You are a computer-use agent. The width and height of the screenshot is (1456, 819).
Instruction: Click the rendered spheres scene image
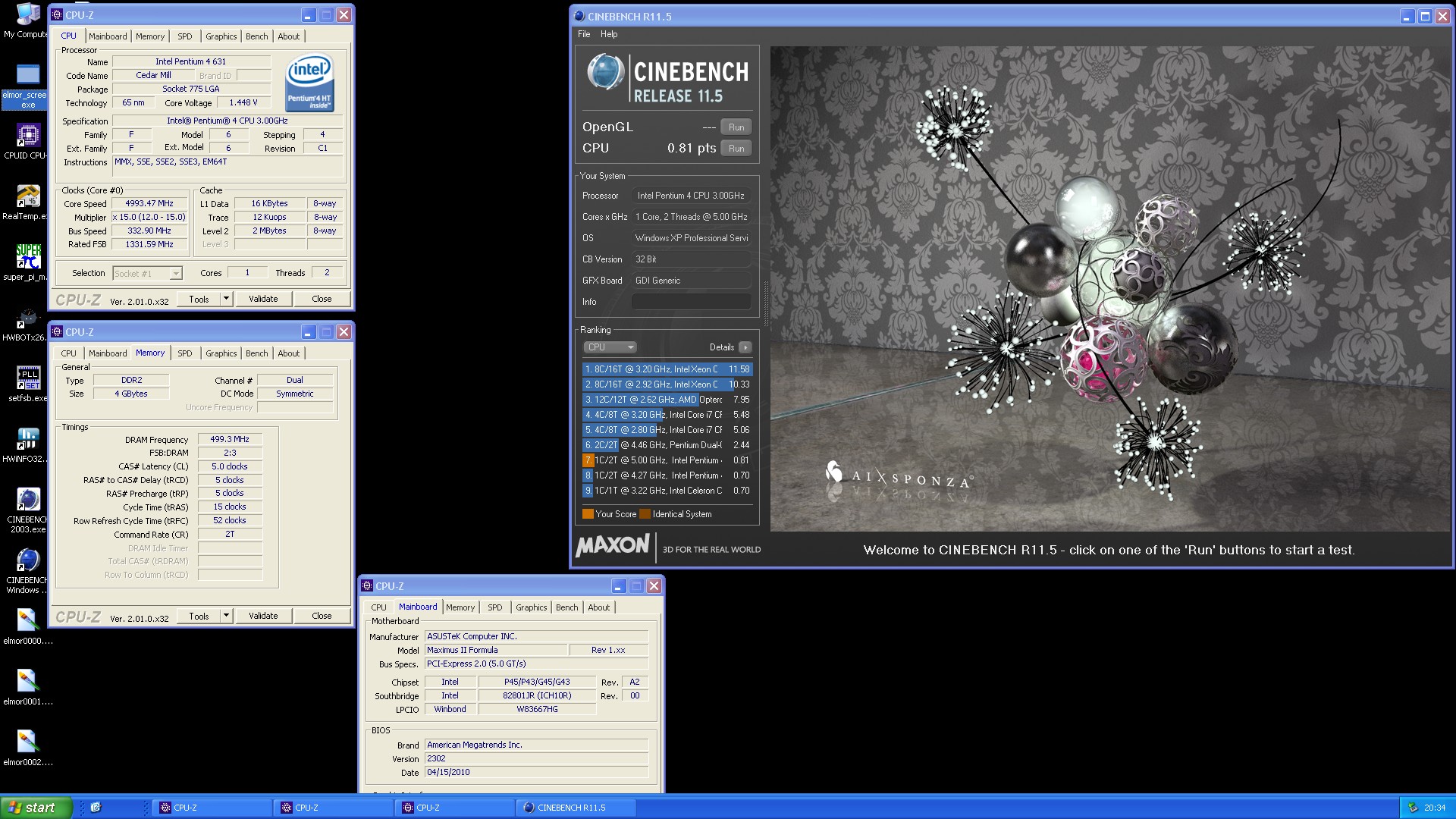1111,289
